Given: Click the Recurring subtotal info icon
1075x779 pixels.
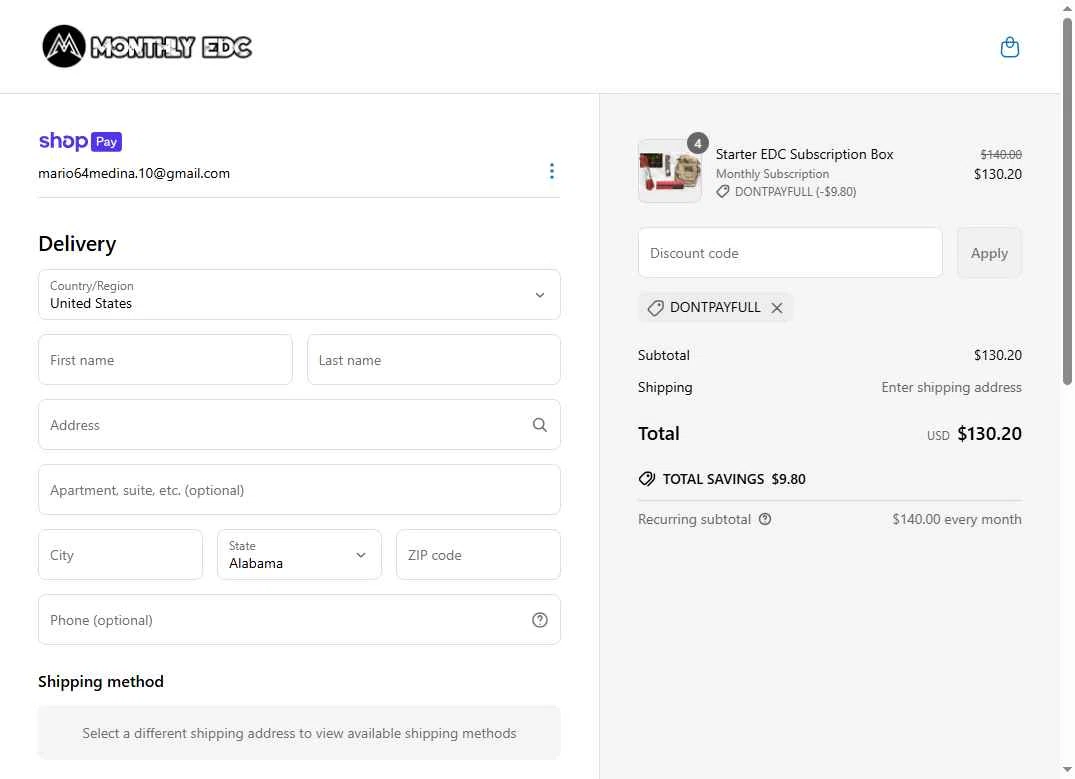Looking at the screenshot, I should pyautogui.click(x=765, y=519).
